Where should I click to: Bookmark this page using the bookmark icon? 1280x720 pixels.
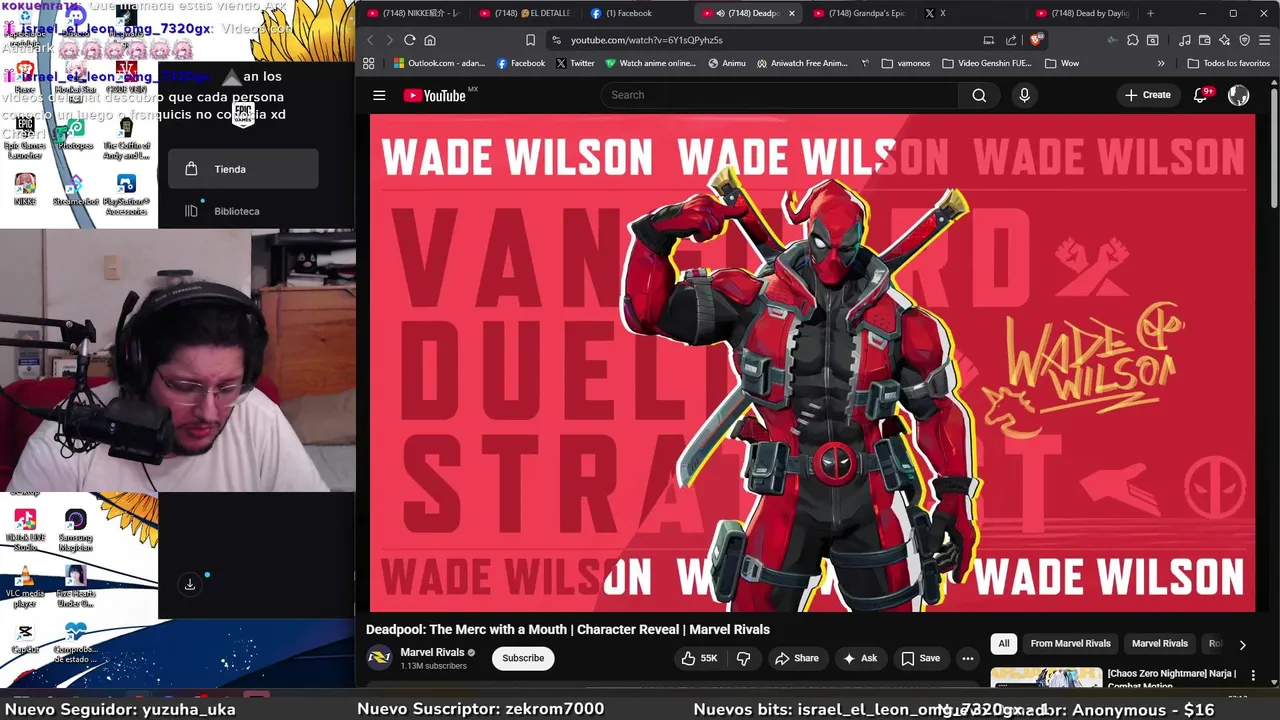pos(530,40)
